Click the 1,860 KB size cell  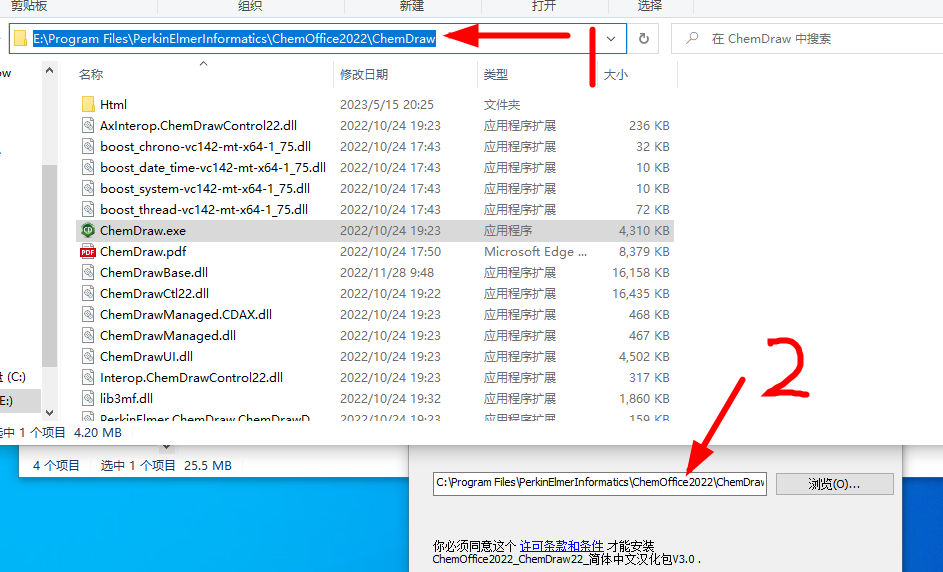644,398
